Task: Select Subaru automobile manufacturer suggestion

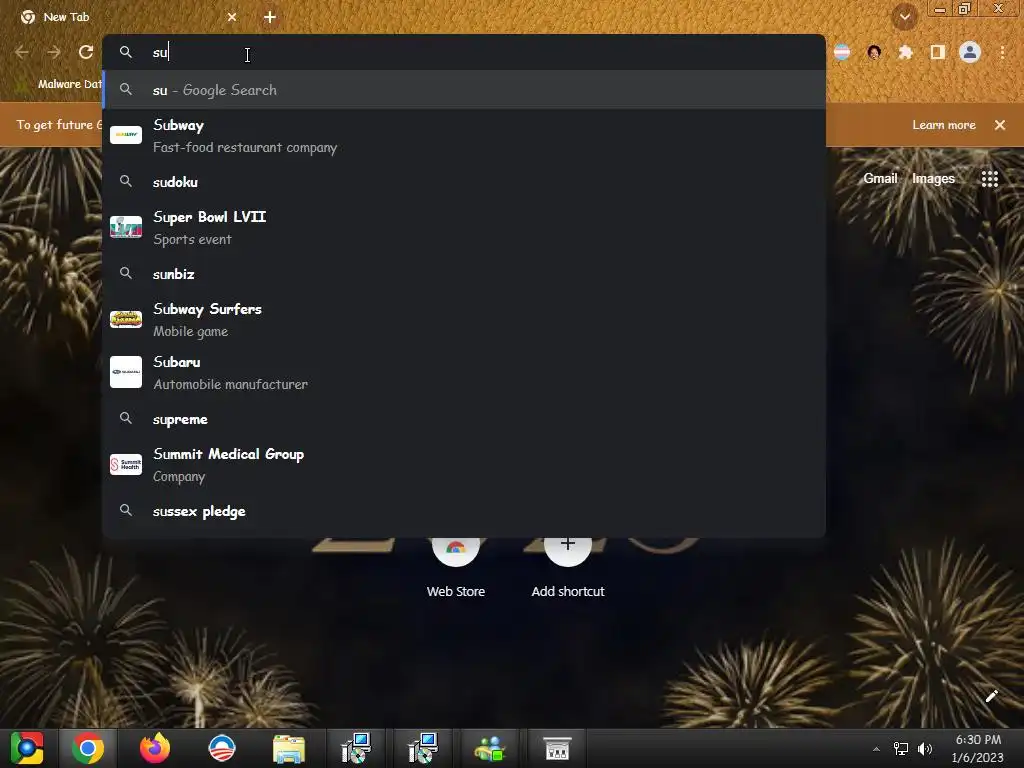Action: pos(464,373)
